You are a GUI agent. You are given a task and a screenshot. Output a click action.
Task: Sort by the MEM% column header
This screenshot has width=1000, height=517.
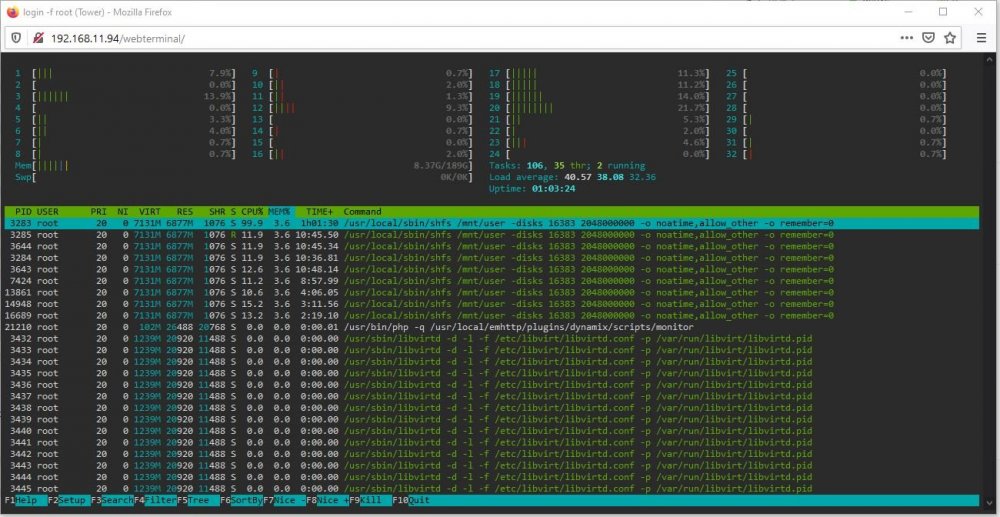279,212
